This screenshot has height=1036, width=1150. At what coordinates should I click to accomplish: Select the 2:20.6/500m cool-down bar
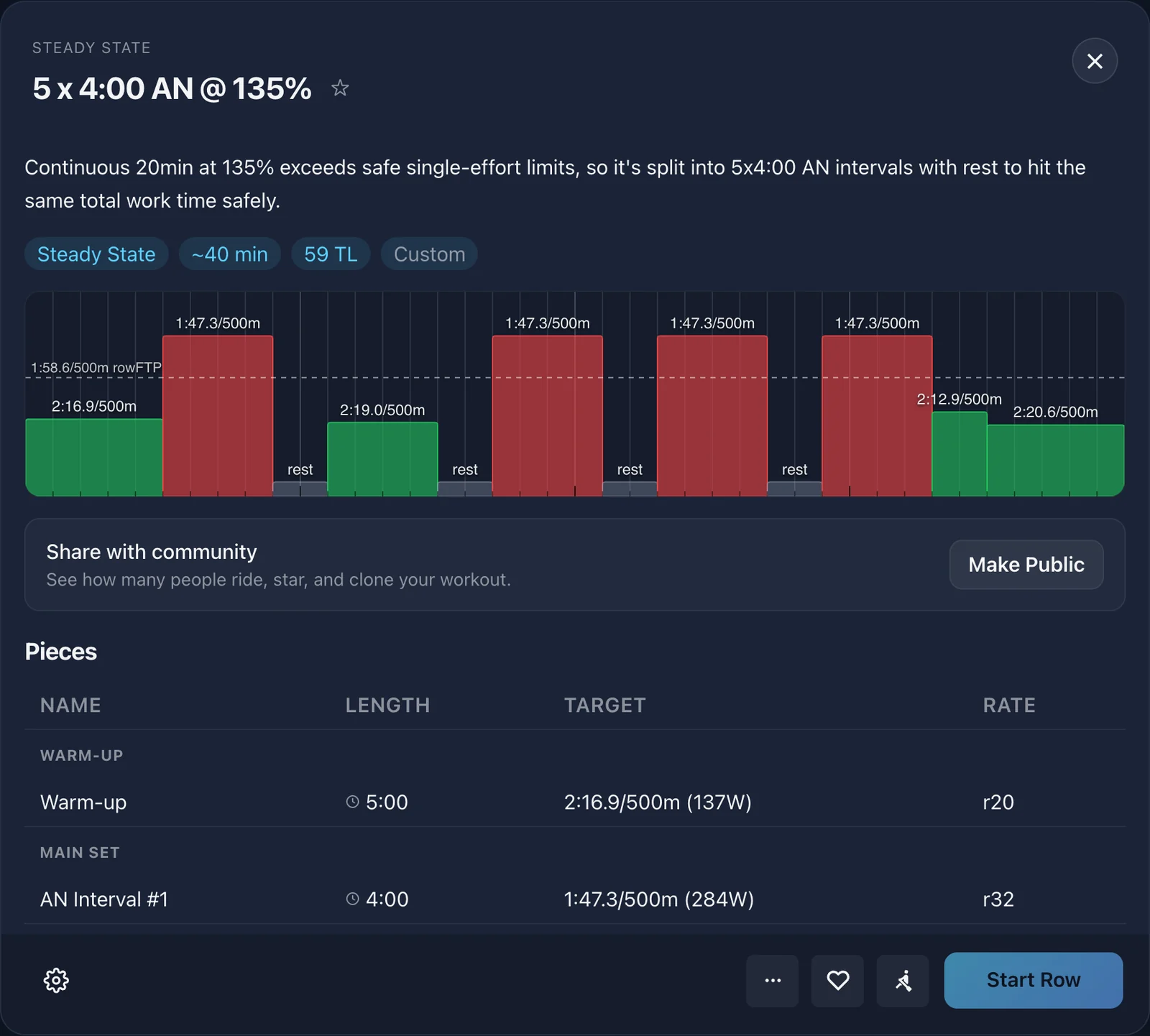[x=1056, y=461]
